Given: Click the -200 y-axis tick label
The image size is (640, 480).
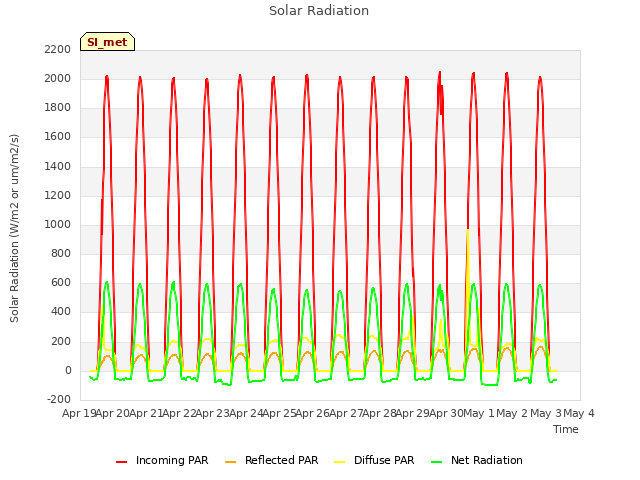Looking at the screenshot, I should [x=59, y=400].
